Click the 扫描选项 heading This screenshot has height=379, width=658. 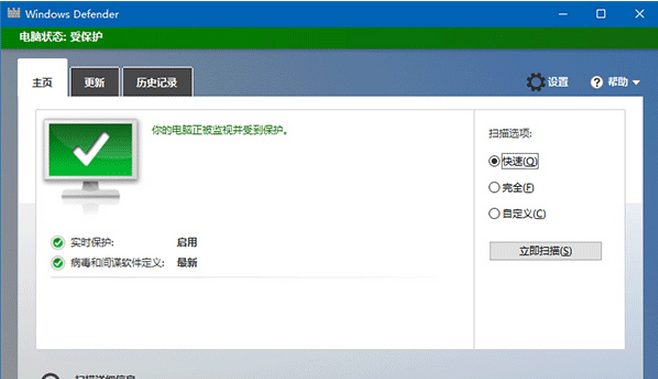click(x=510, y=134)
